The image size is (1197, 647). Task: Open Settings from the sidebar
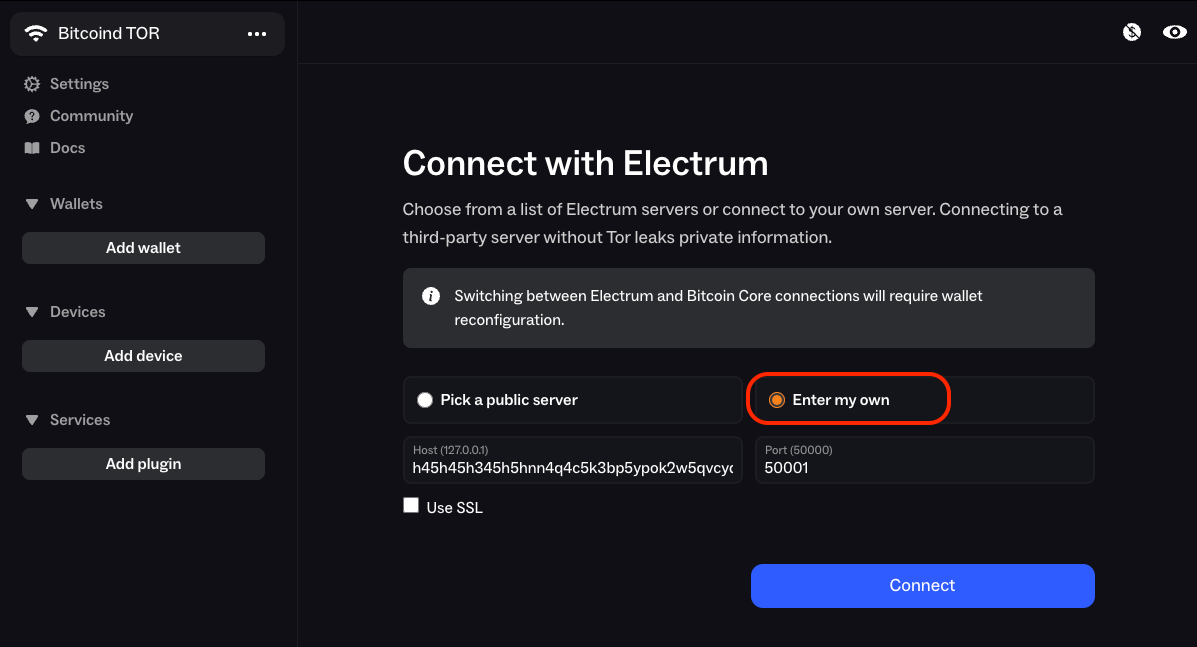(x=78, y=84)
